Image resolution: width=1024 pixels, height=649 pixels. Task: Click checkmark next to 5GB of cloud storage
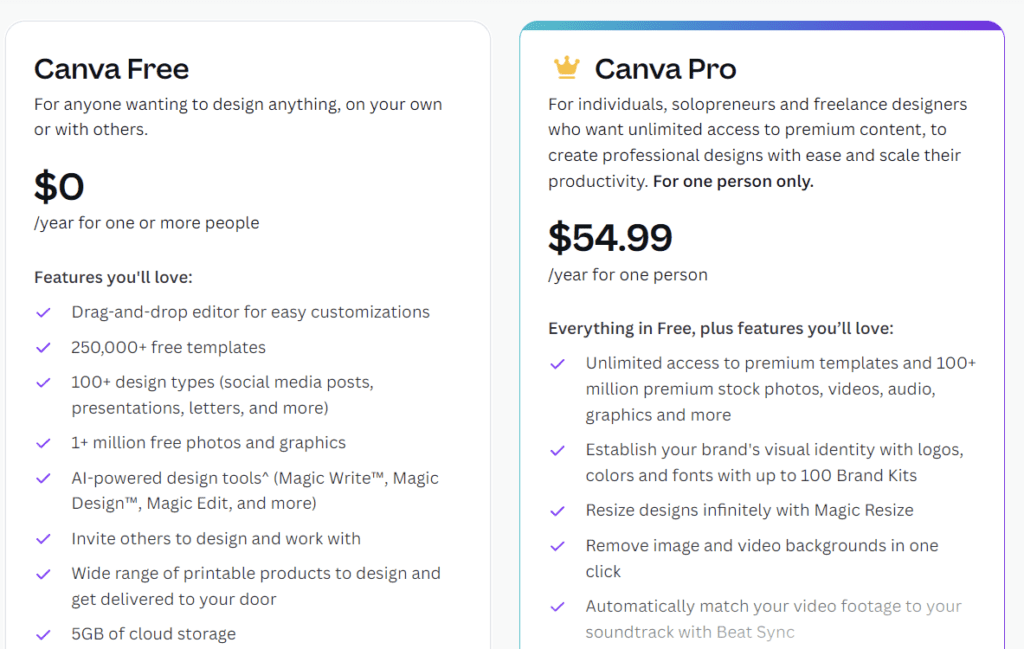44,635
